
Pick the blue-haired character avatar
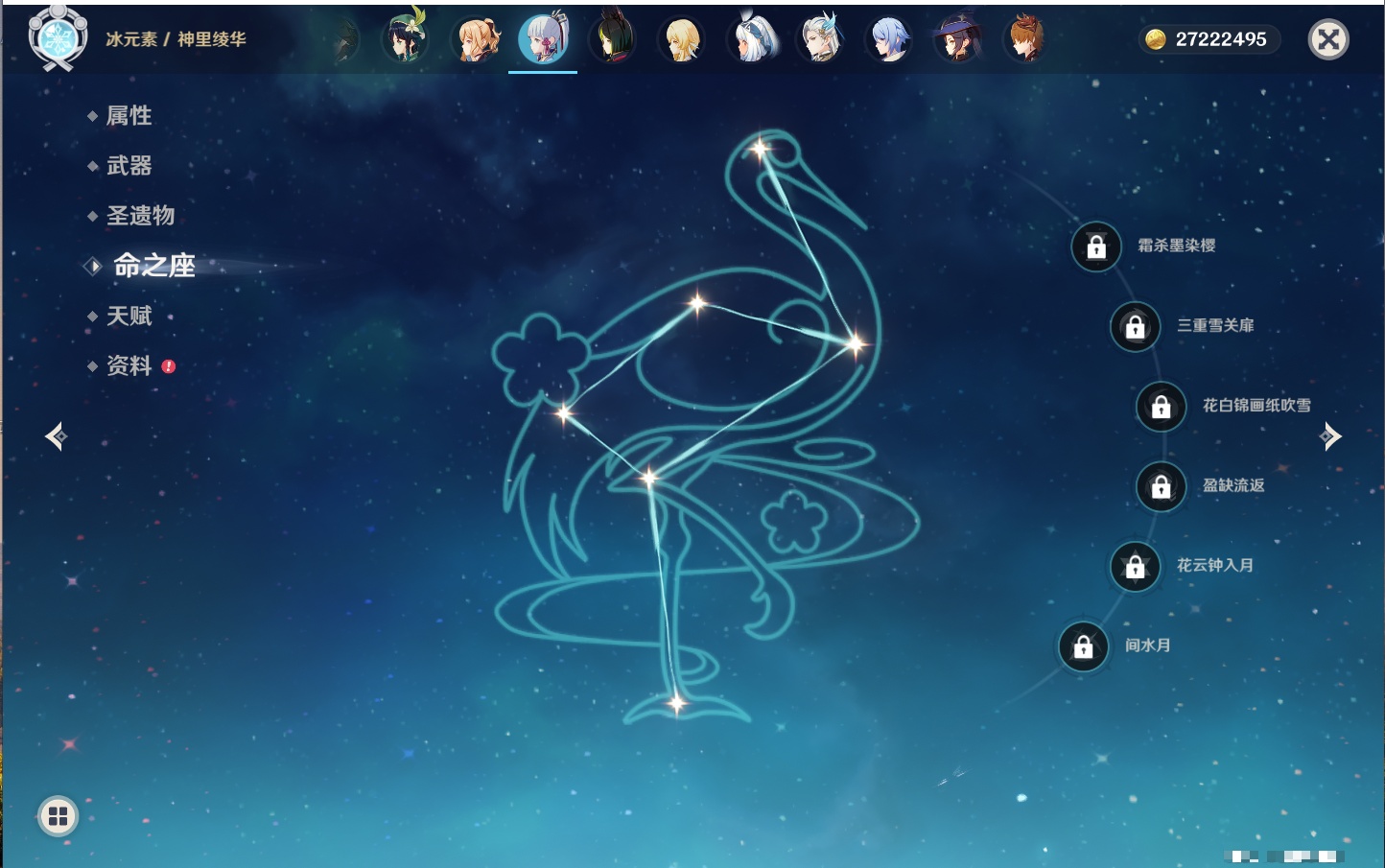pos(888,40)
